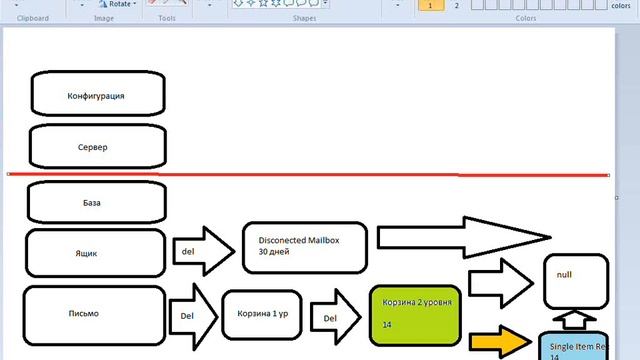Image resolution: width=640 pixels, height=360 pixels.
Task: Click the "Конфигурация" text on canvas
Action: click(96, 96)
